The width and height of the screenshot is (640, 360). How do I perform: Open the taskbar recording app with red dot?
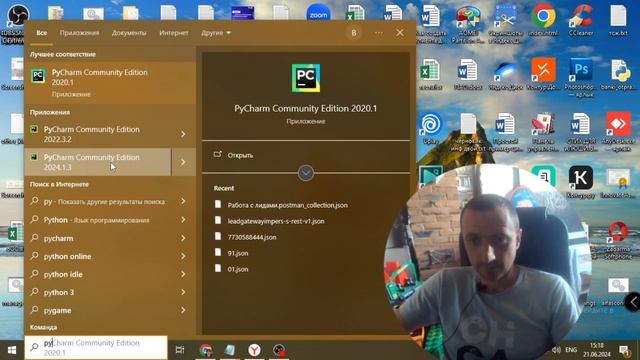279,350
